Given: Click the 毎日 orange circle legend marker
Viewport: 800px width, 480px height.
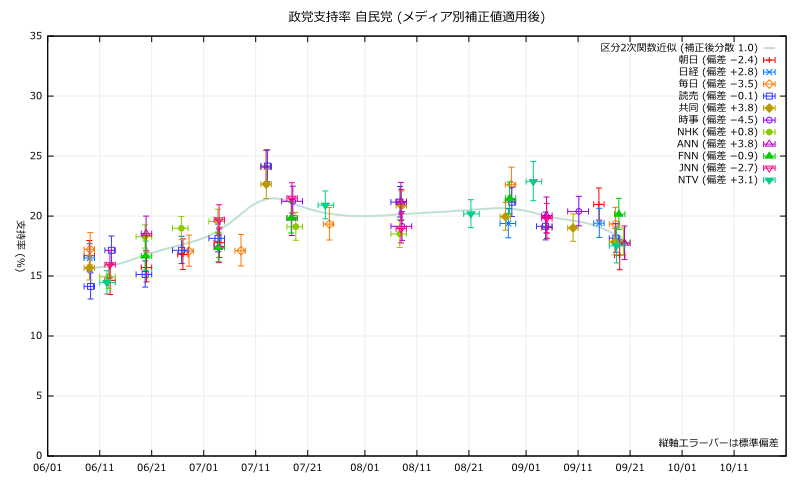Looking at the screenshot, I should pyautogui.click(x=770, y=84).
